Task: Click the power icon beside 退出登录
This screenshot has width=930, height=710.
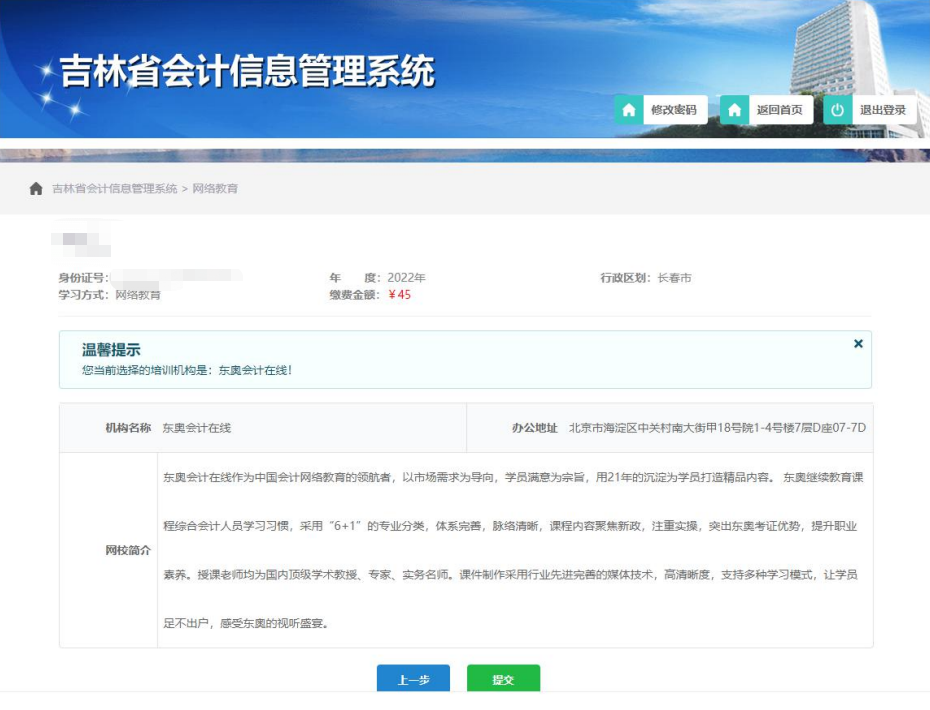Action: (x=837, y=110)
